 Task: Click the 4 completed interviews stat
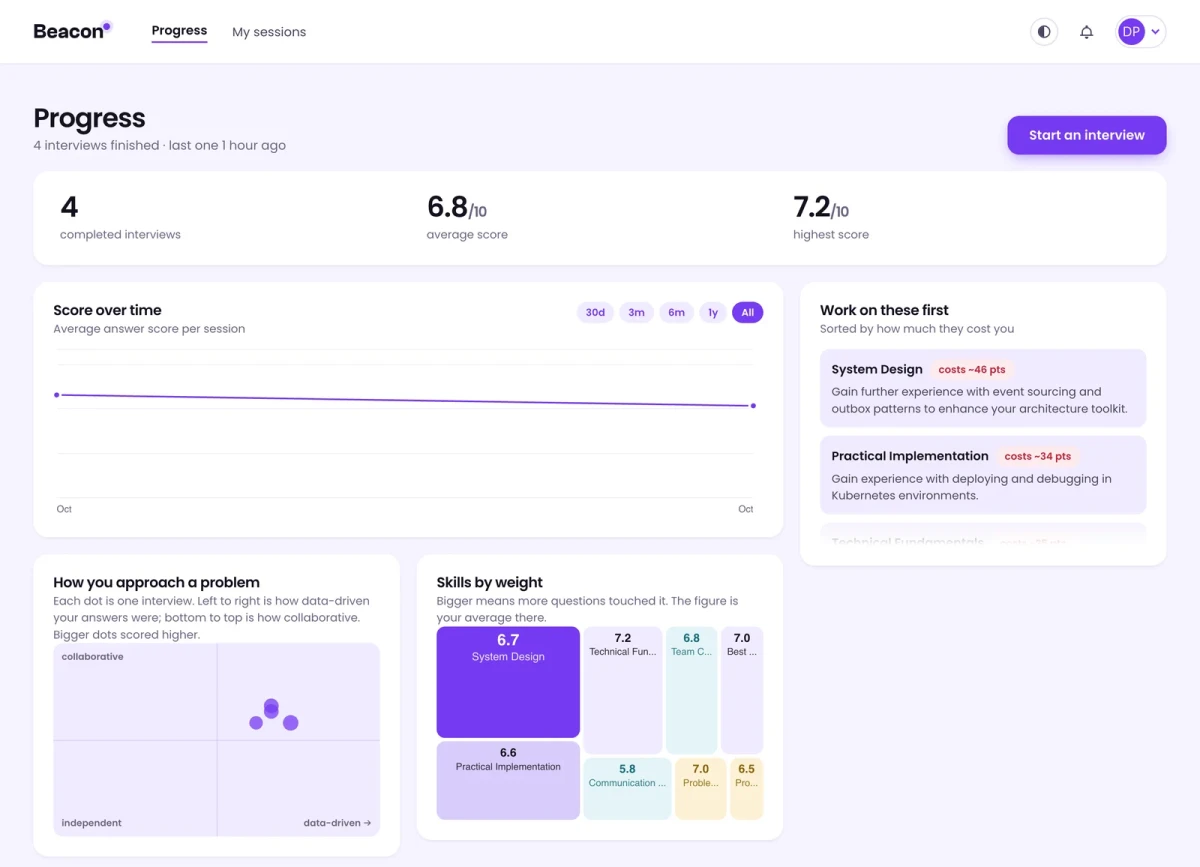120,218
